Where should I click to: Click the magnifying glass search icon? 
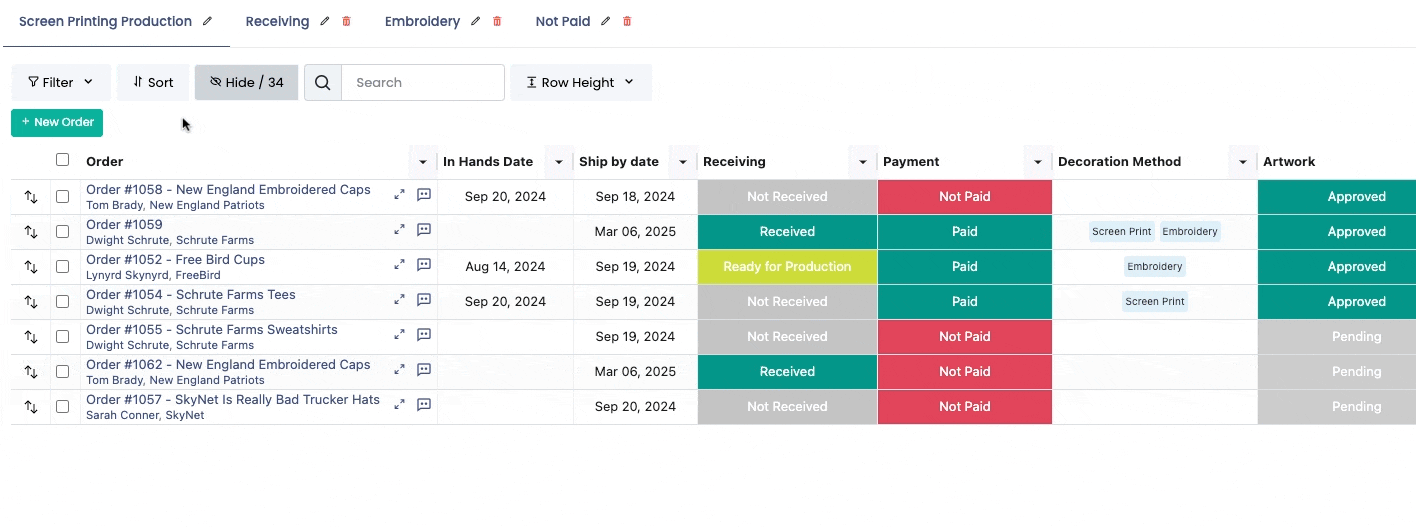pos(323,83)
